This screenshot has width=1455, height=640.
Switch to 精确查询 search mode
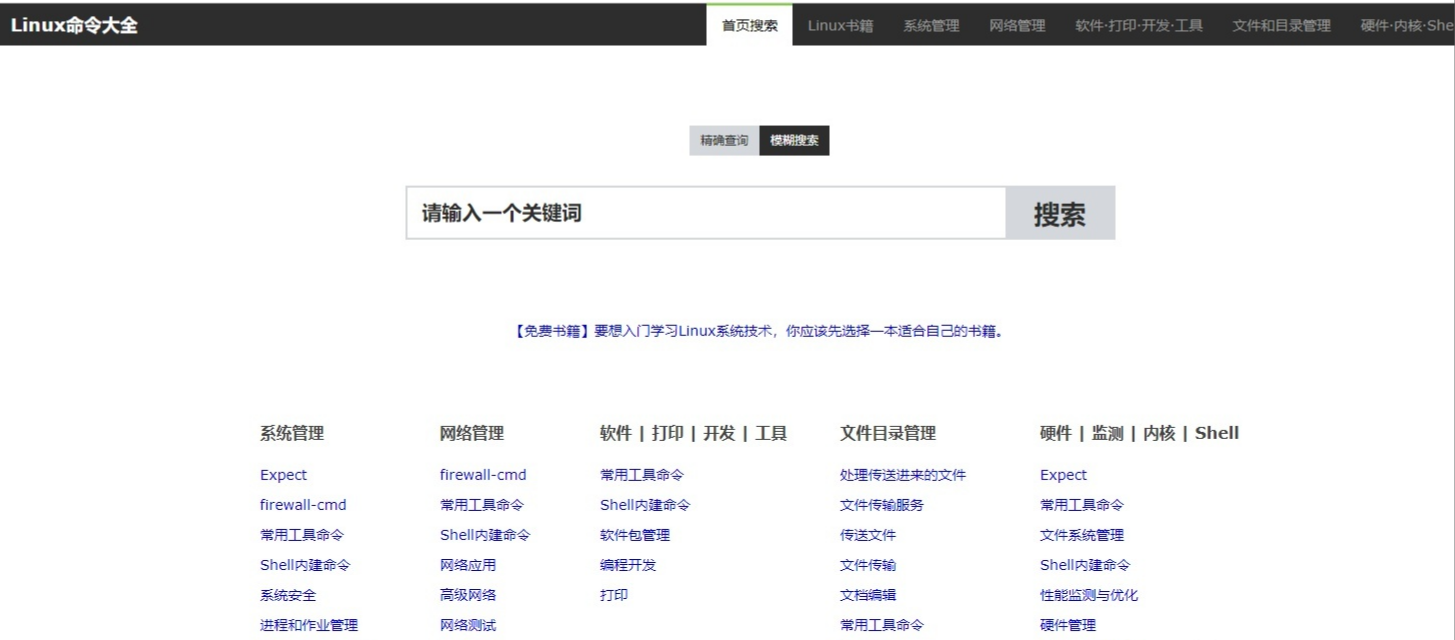coord(724,141)
